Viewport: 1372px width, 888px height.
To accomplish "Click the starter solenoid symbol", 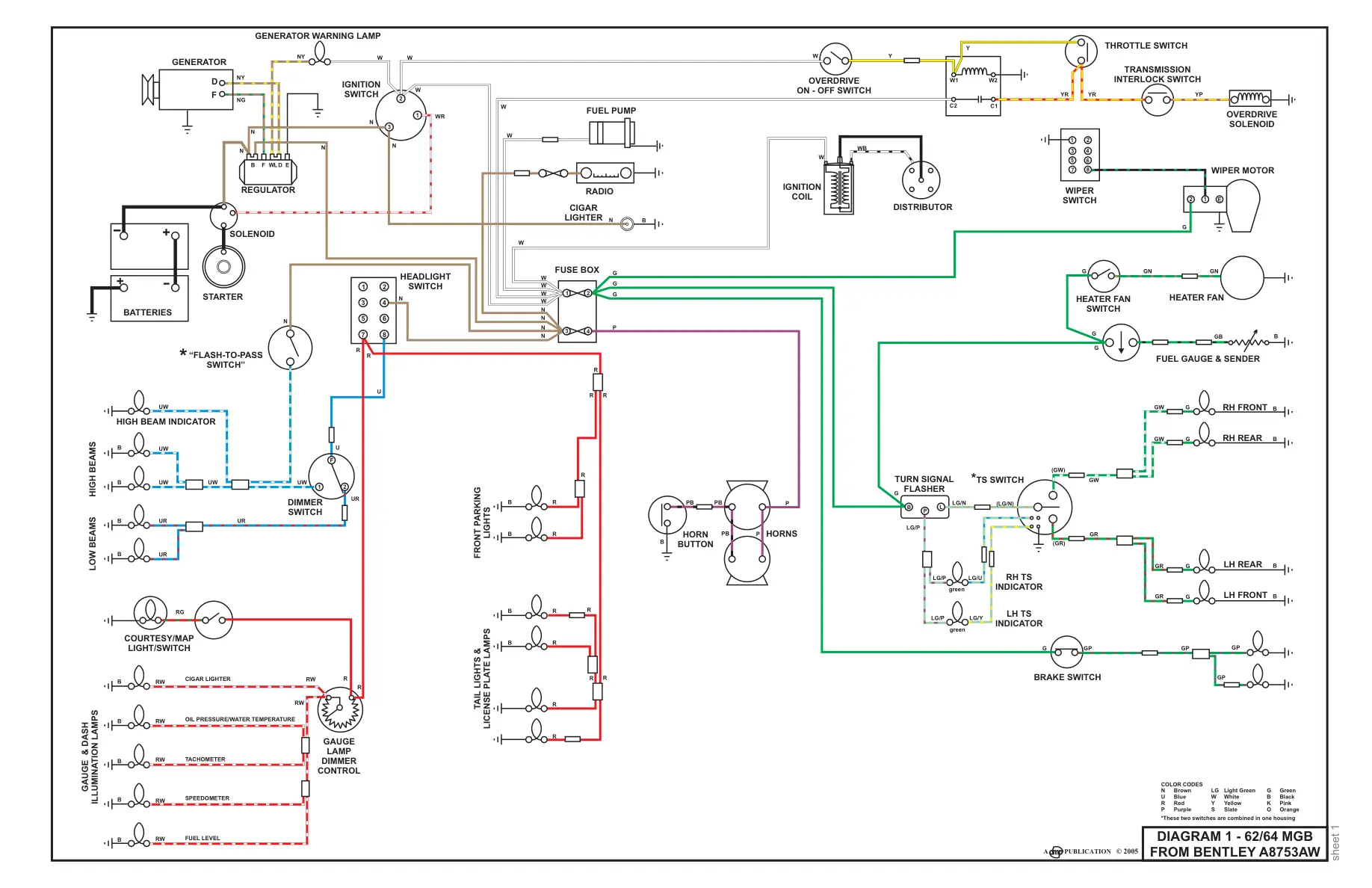I will click(x=223, y=215).
